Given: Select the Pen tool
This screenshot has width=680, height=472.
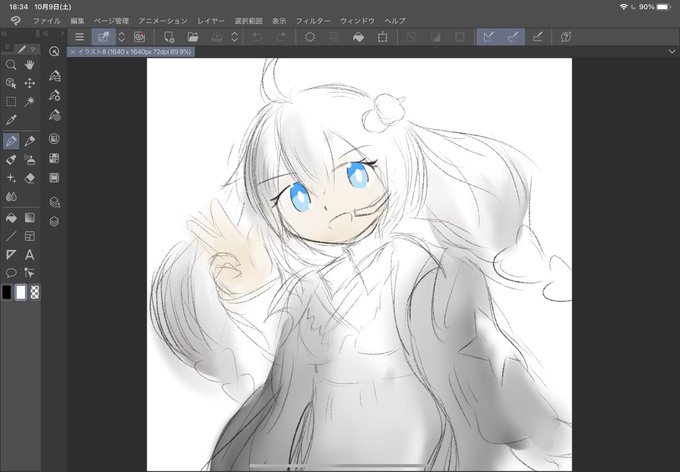Looking at the screenshot, I should point(11,141).
